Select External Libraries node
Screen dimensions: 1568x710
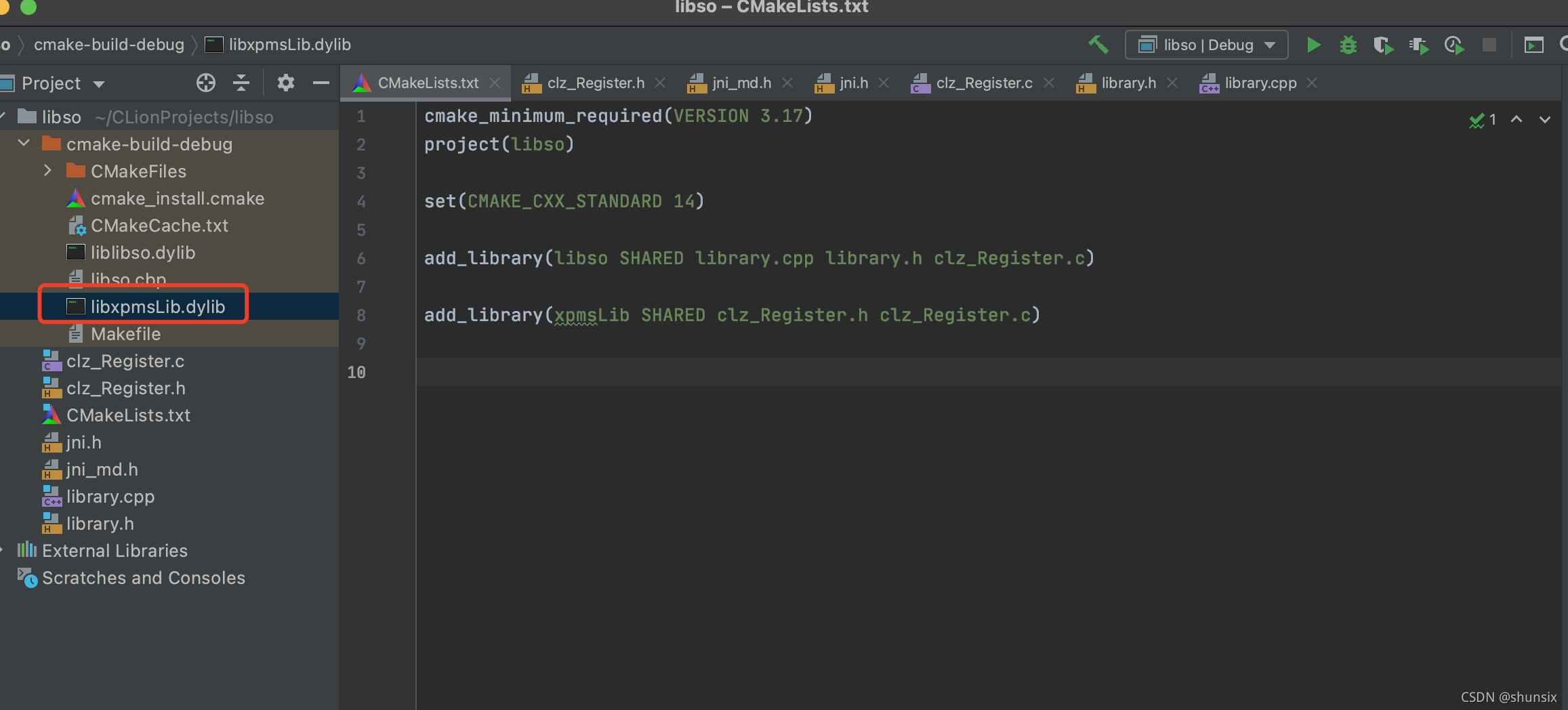pyautogui.click(x=169, y=551)
